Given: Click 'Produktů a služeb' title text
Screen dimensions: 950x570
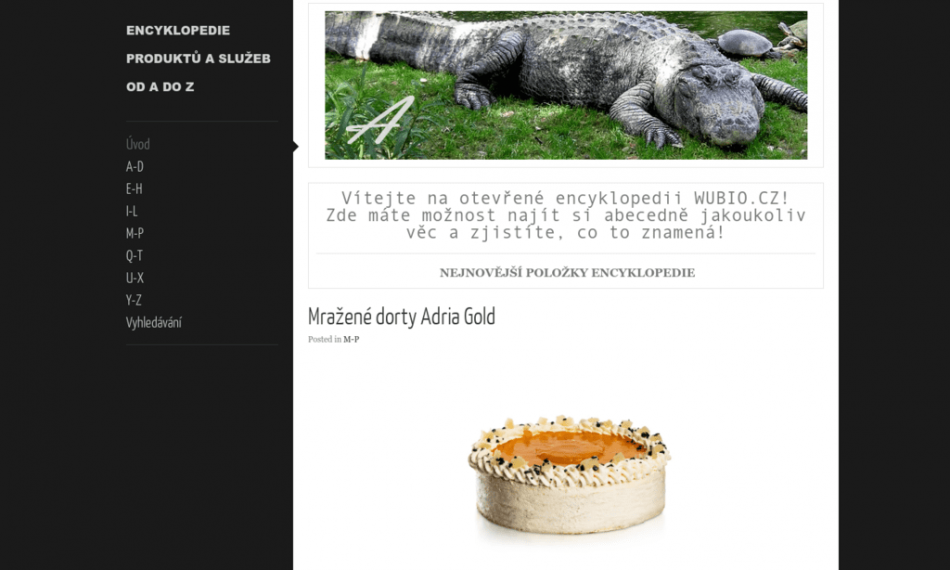Looking at the screenshot, I should point(198,59).
